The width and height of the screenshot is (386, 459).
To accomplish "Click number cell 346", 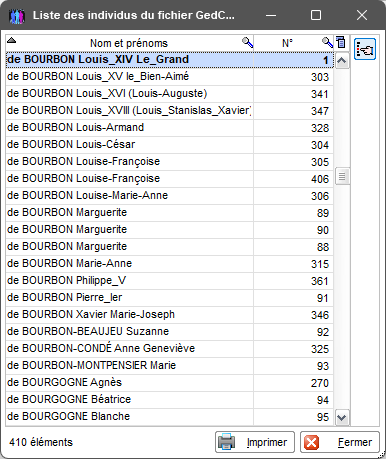I will [x=294, y=315].
